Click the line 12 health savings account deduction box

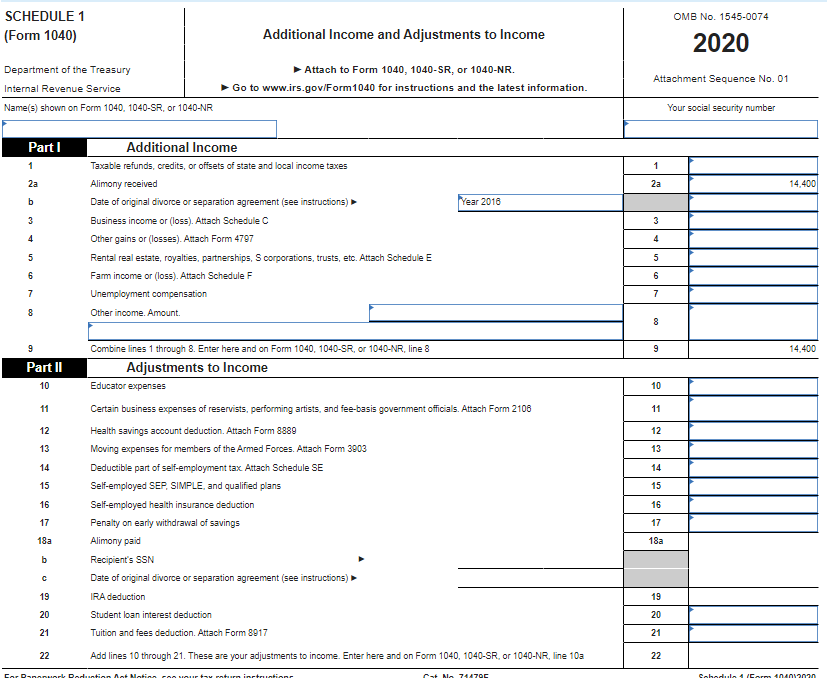[755, 428]
